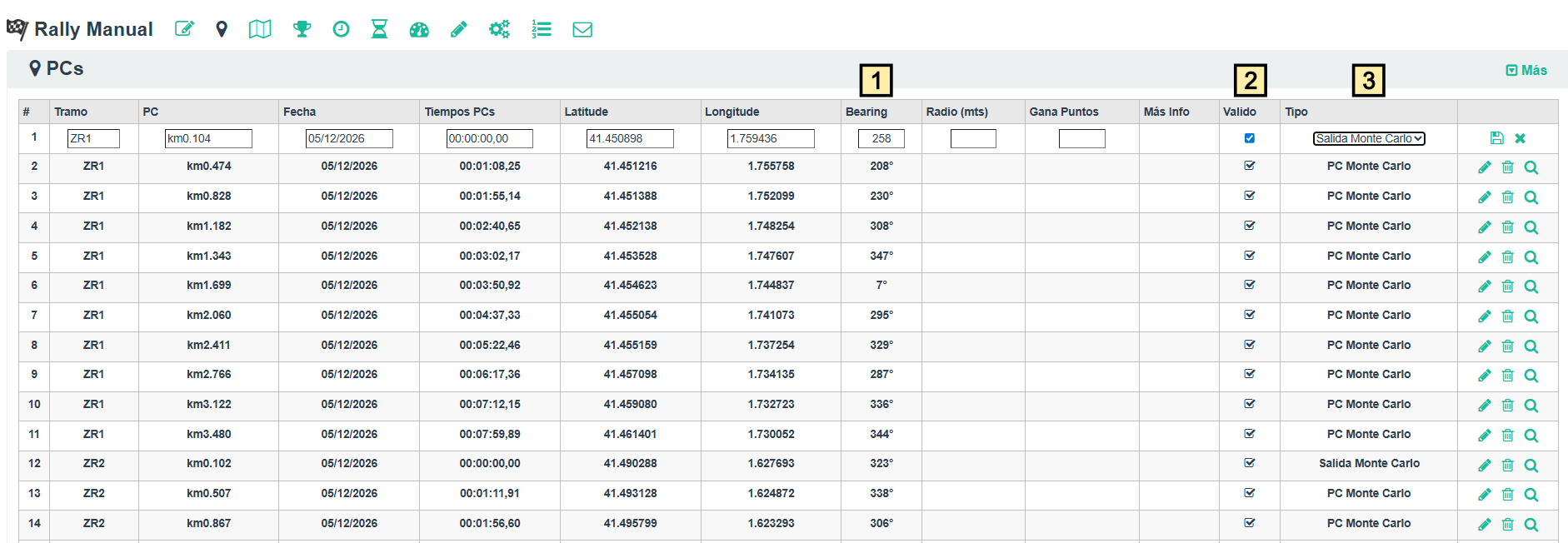This screenshot has width=1568, height=543.
Task: Toggle Valido checkbox for km1.699 row
Action: pyautogui.click(x=1249, y=285)
